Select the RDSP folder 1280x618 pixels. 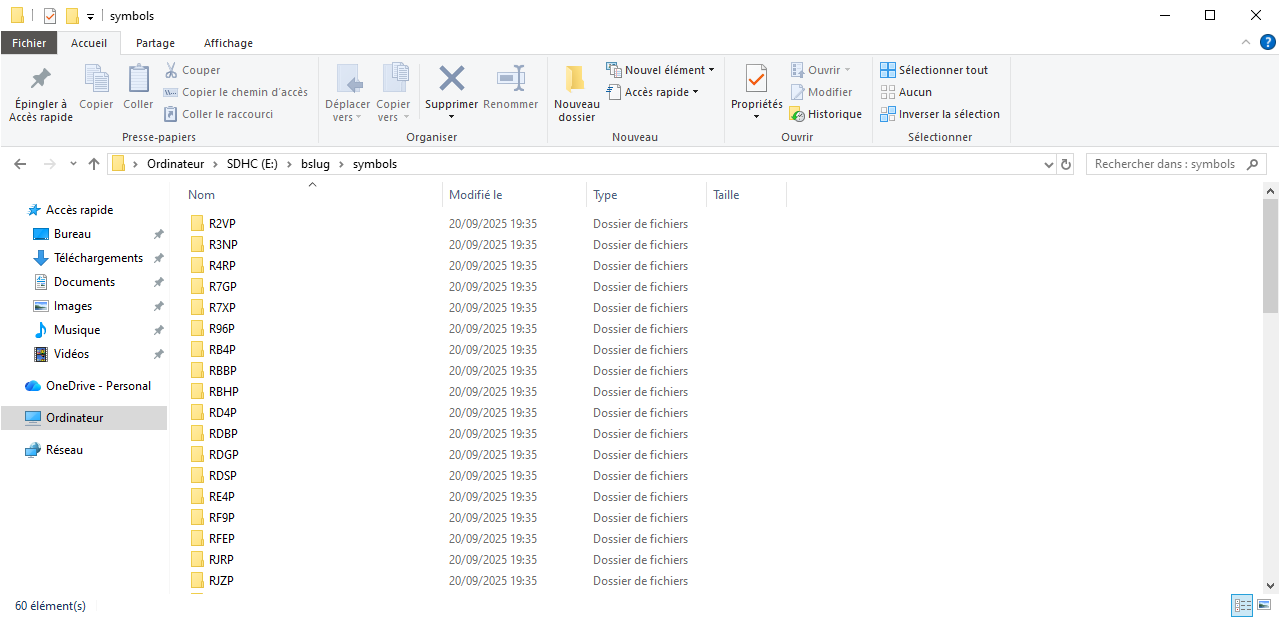click(223, 476)
